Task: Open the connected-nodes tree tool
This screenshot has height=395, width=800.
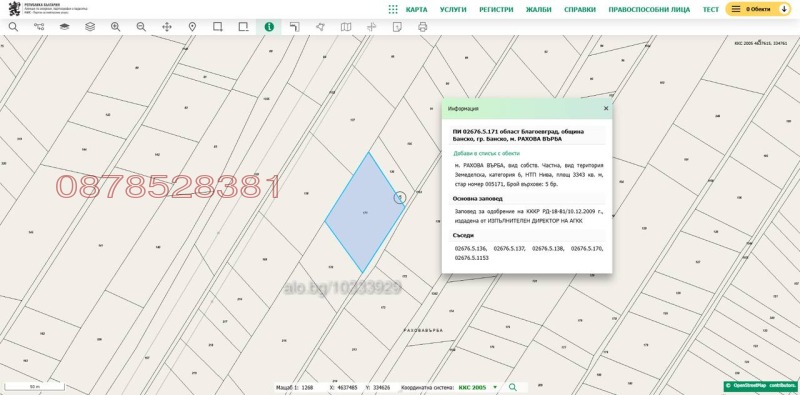Action: pos(39,27)
